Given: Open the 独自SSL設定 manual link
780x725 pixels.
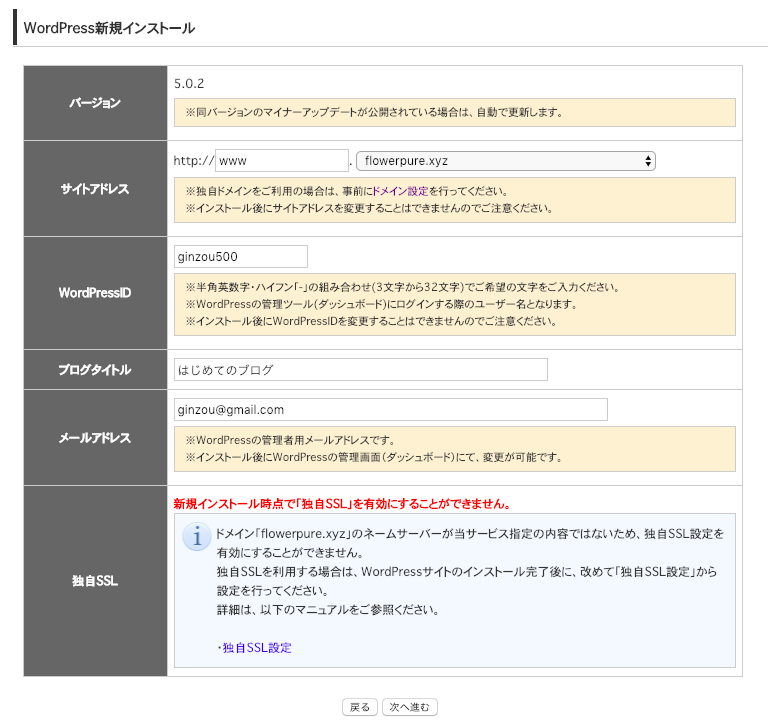Looking at the screenshot, I should point(257,648).
